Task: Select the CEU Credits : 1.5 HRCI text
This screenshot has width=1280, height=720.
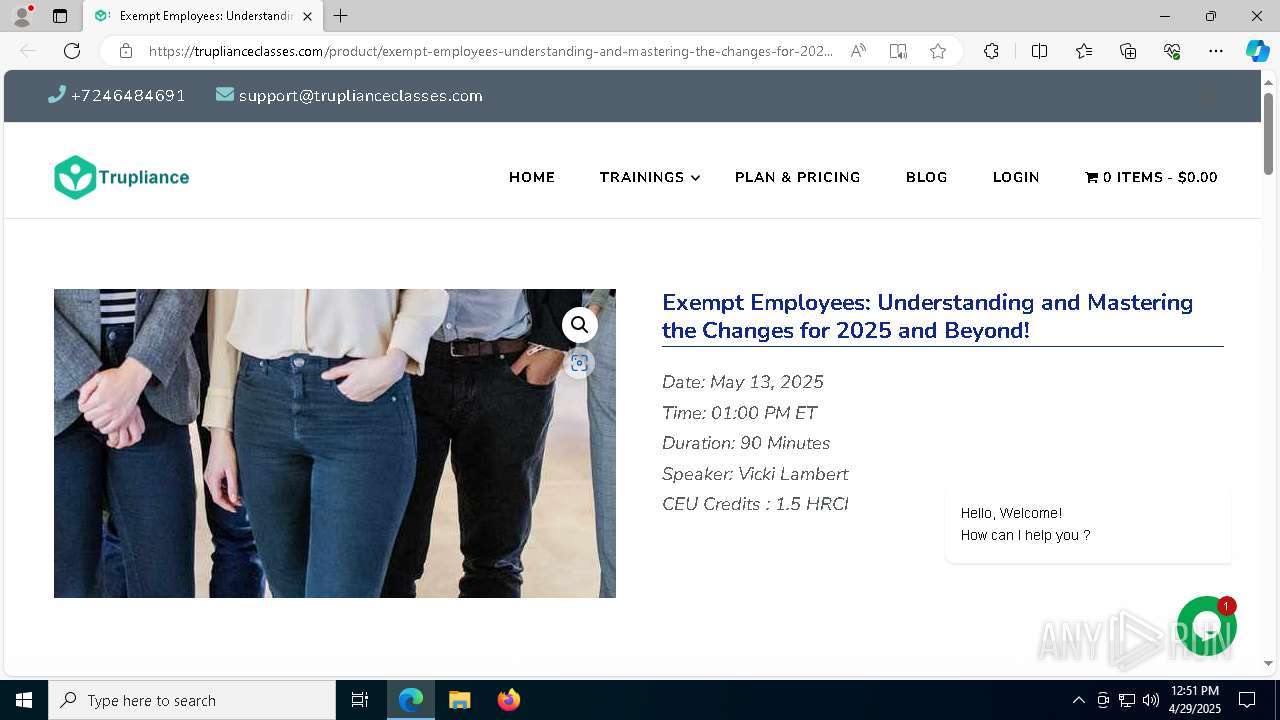Action: click(755, 504)
